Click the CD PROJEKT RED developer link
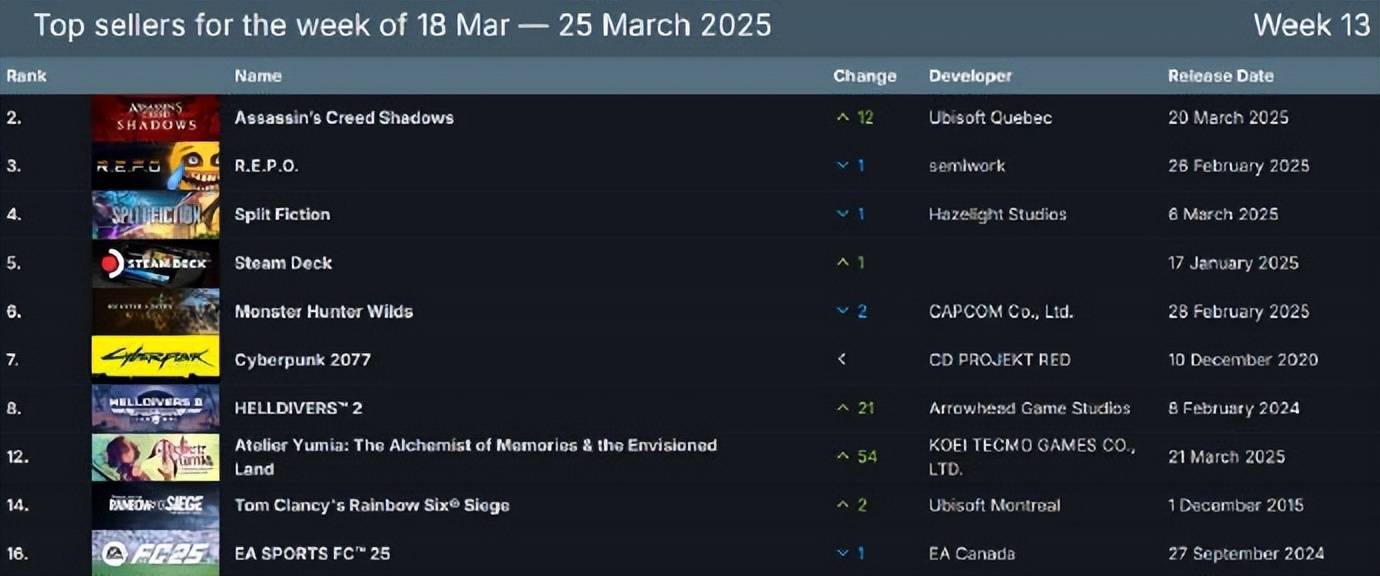The height and width of the screenshot is (576, 1380). [x=1001, y=360]
